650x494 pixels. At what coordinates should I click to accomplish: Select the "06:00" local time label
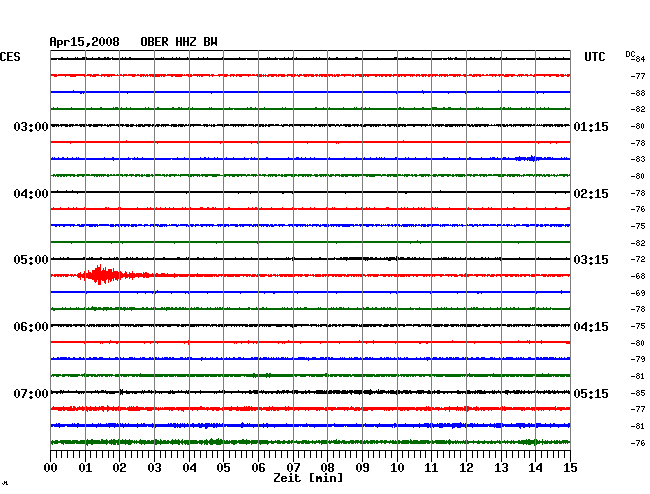[31, 327]
